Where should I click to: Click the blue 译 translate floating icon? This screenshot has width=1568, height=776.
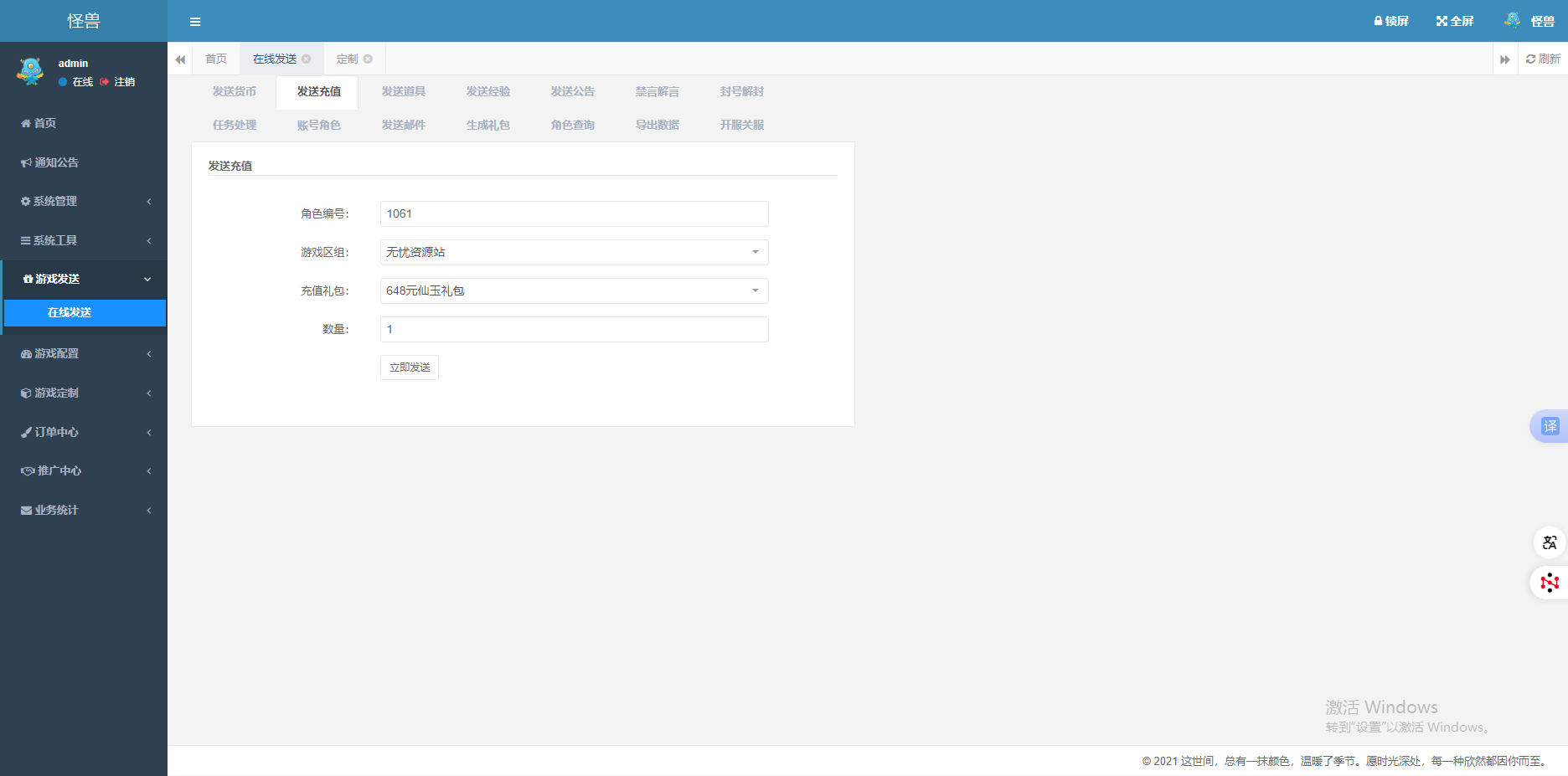coord(1550,426)
